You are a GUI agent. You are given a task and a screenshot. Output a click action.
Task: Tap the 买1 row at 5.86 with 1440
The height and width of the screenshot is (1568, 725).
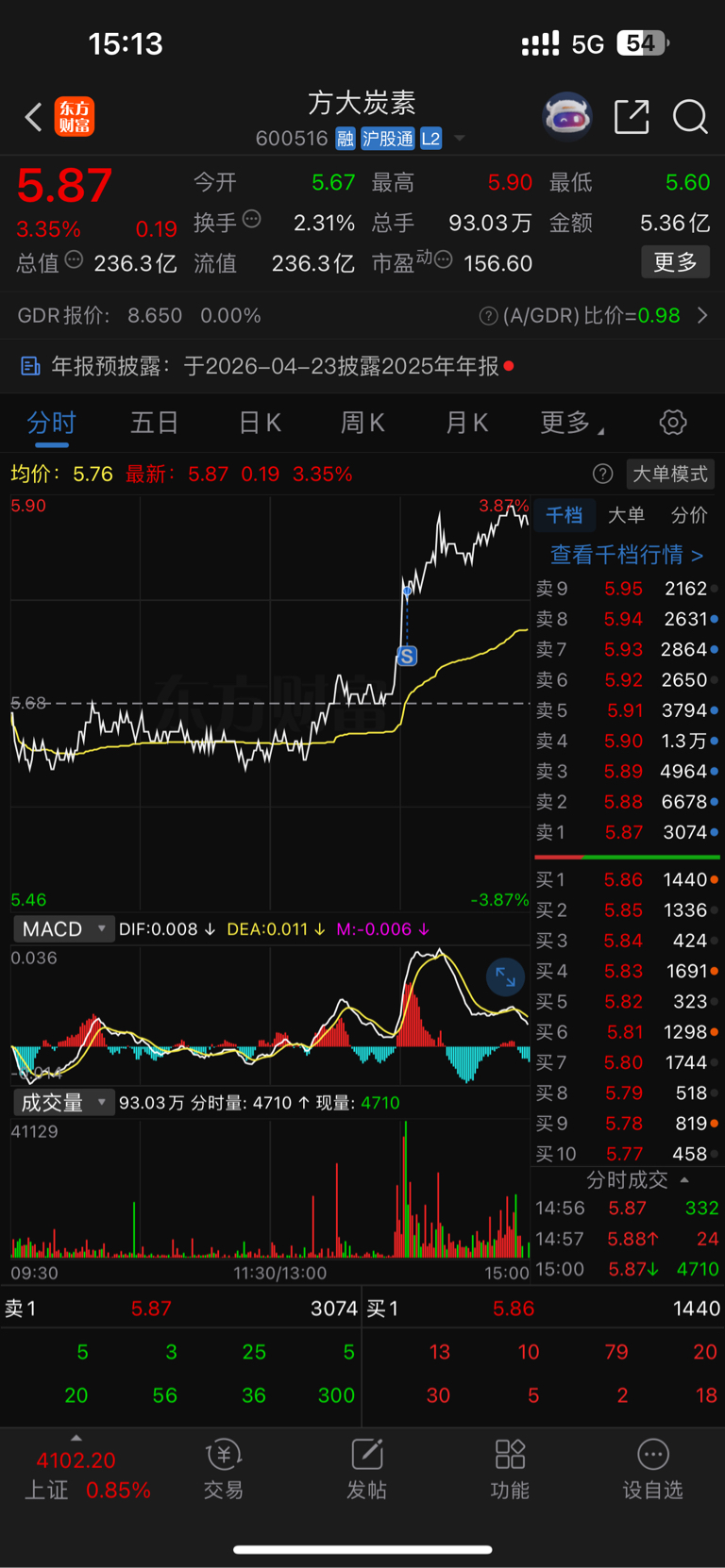click(x=628, y=879)
